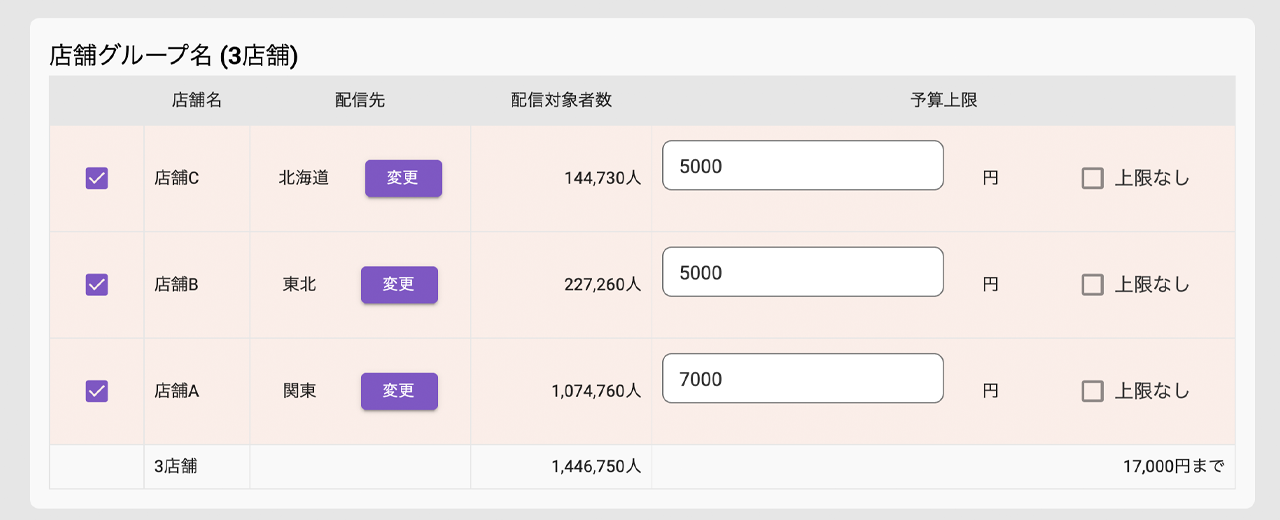1280x520 pixels.
Task: Click the 1,074,760人 audience count cell
Action: [x=596, y=391]
